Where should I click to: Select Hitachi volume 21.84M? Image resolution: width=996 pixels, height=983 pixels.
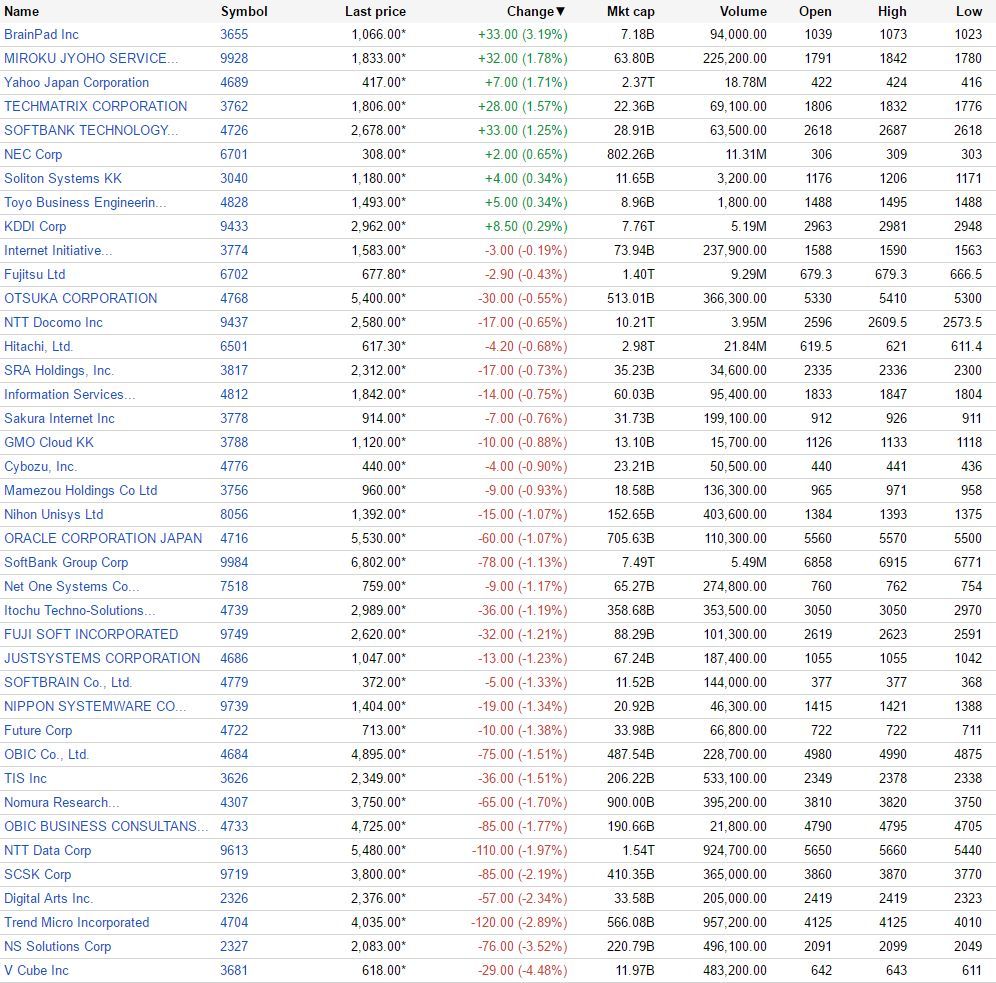coord(746,347)
